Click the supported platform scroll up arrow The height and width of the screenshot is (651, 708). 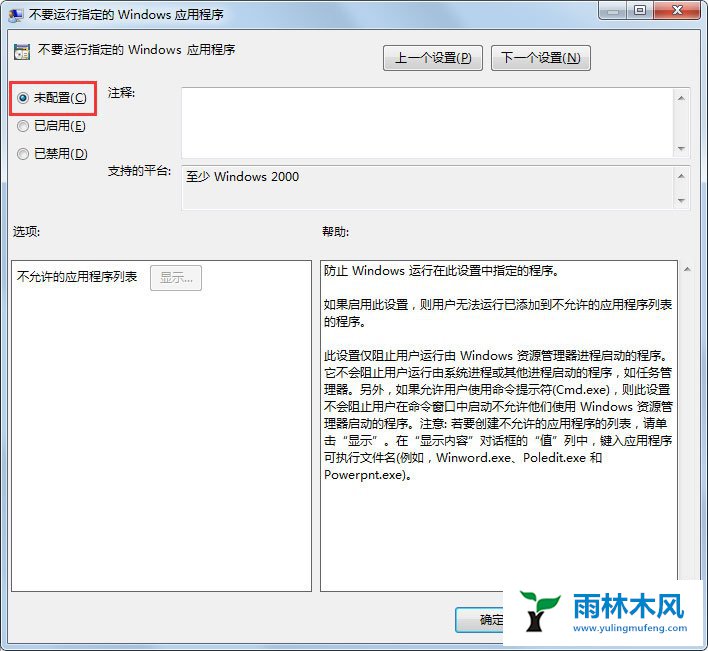681,176
